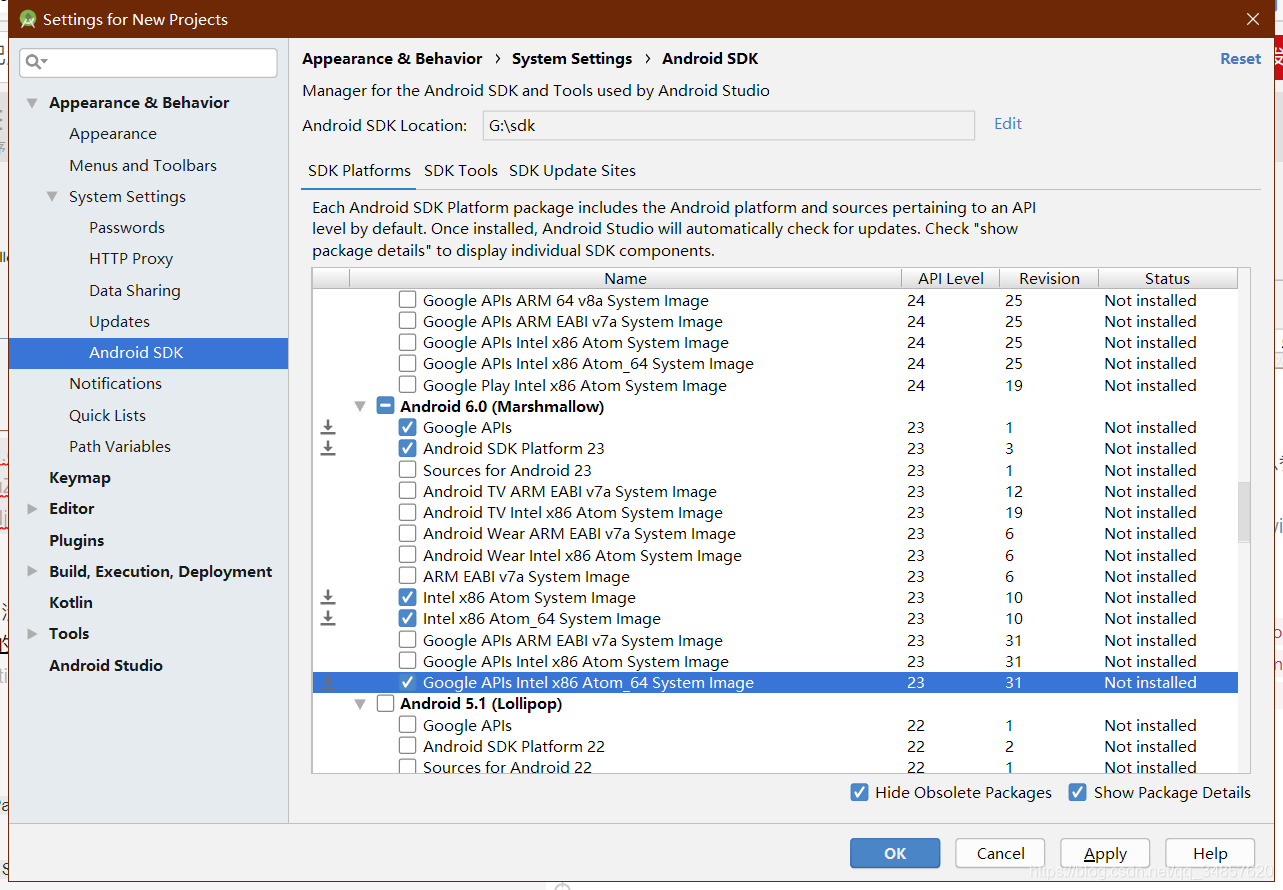Open Plugins settings
The height and width of the screenshot is (890, 1283).
[77, 540]
